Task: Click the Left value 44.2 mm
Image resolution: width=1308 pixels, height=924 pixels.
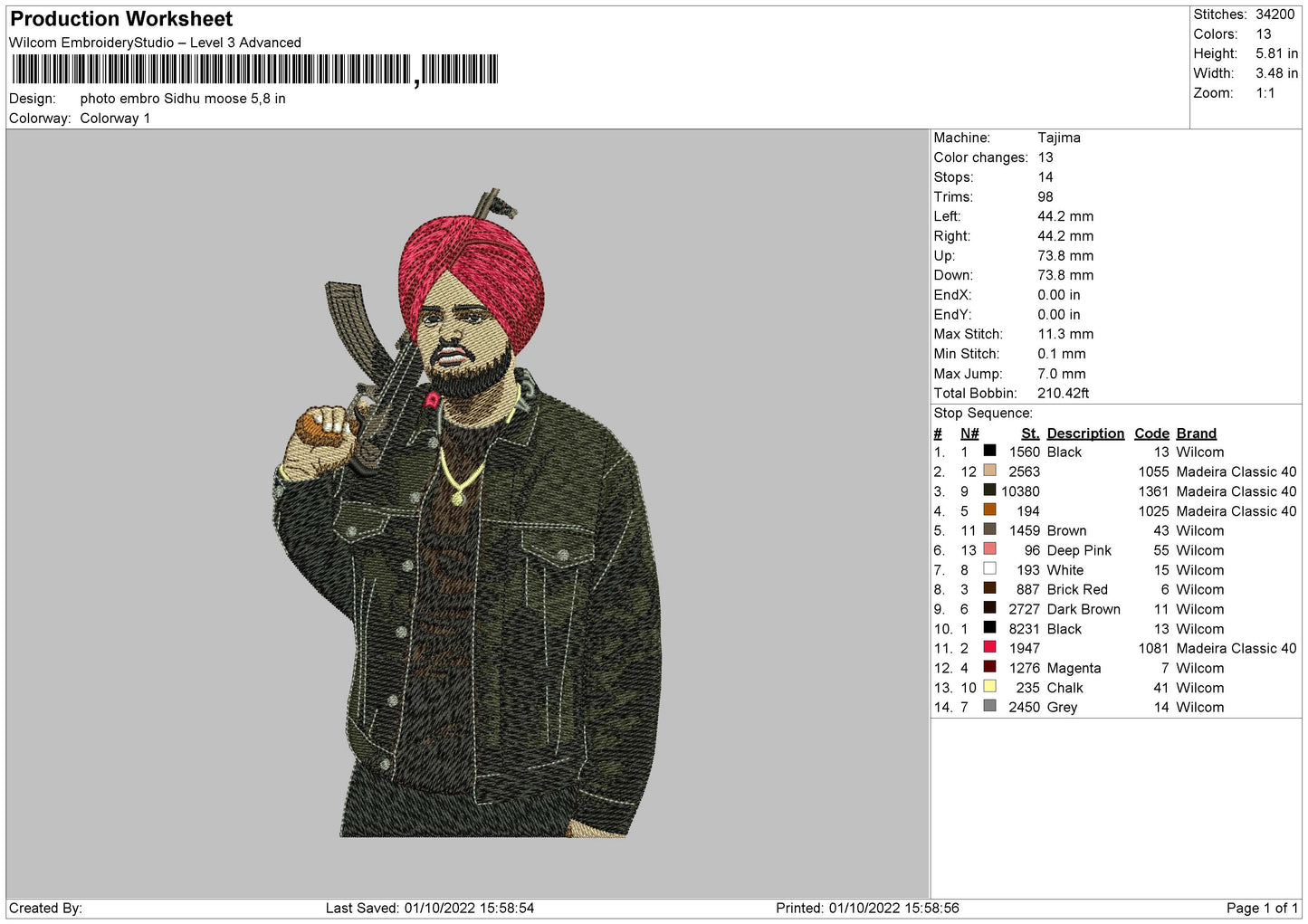Action: [x=1065, y=216]
